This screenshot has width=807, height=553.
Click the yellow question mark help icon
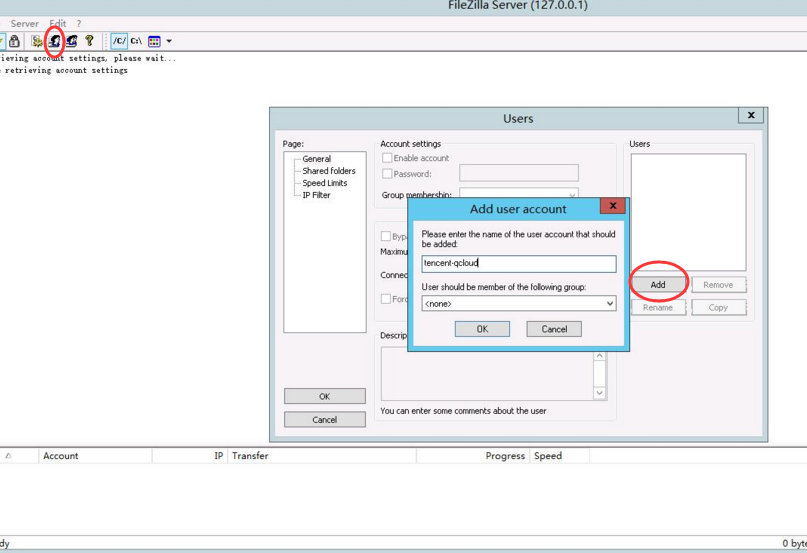[x=89, y=41]
